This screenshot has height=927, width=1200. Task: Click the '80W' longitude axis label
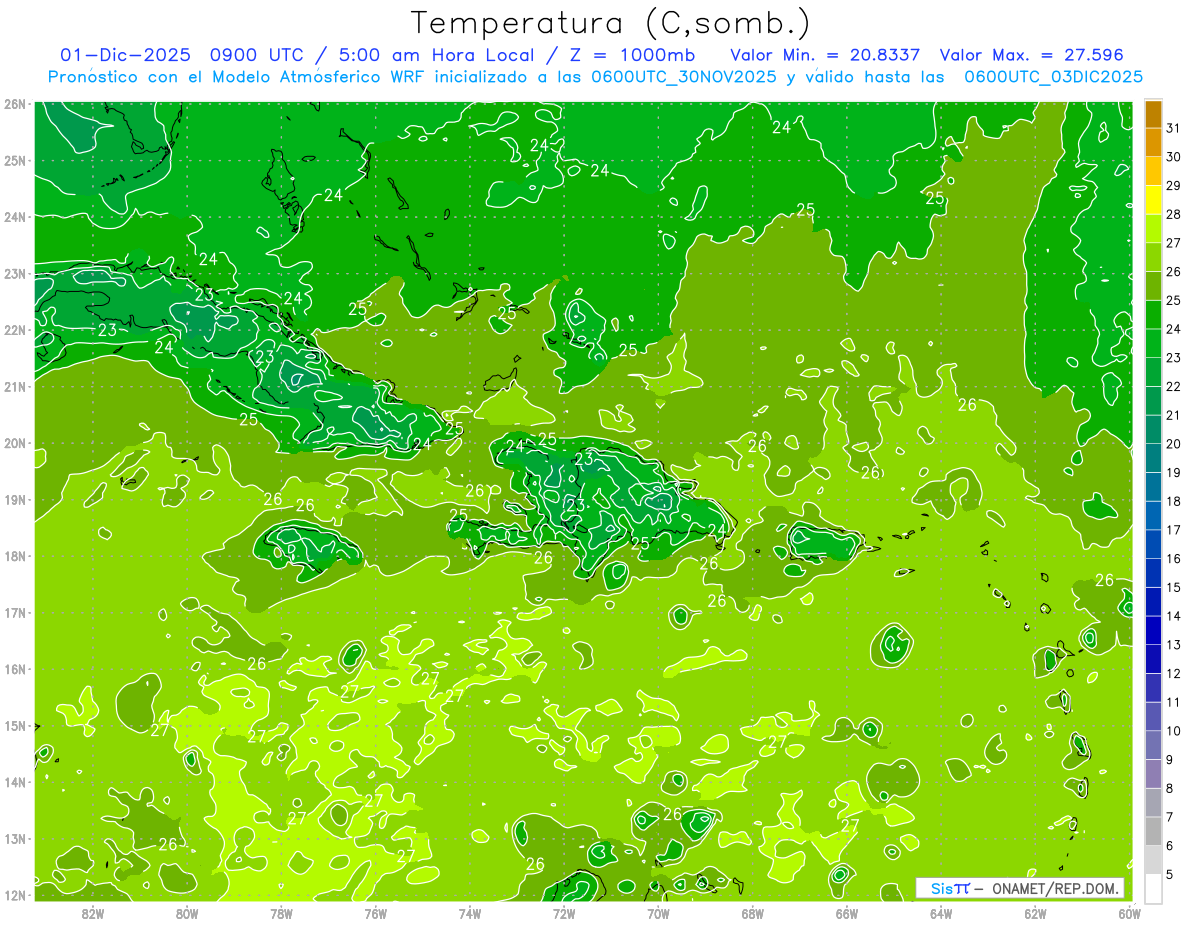click(x=186, y=913)
